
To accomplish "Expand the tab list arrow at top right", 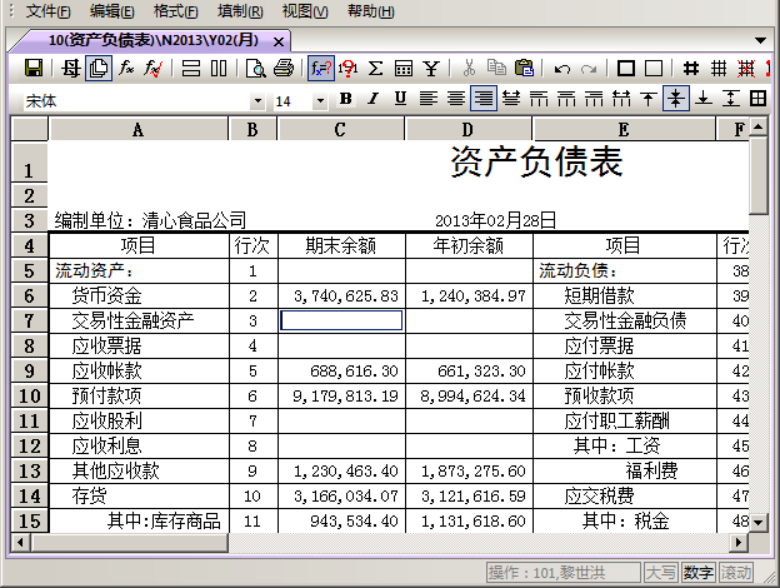I will 761,40.
